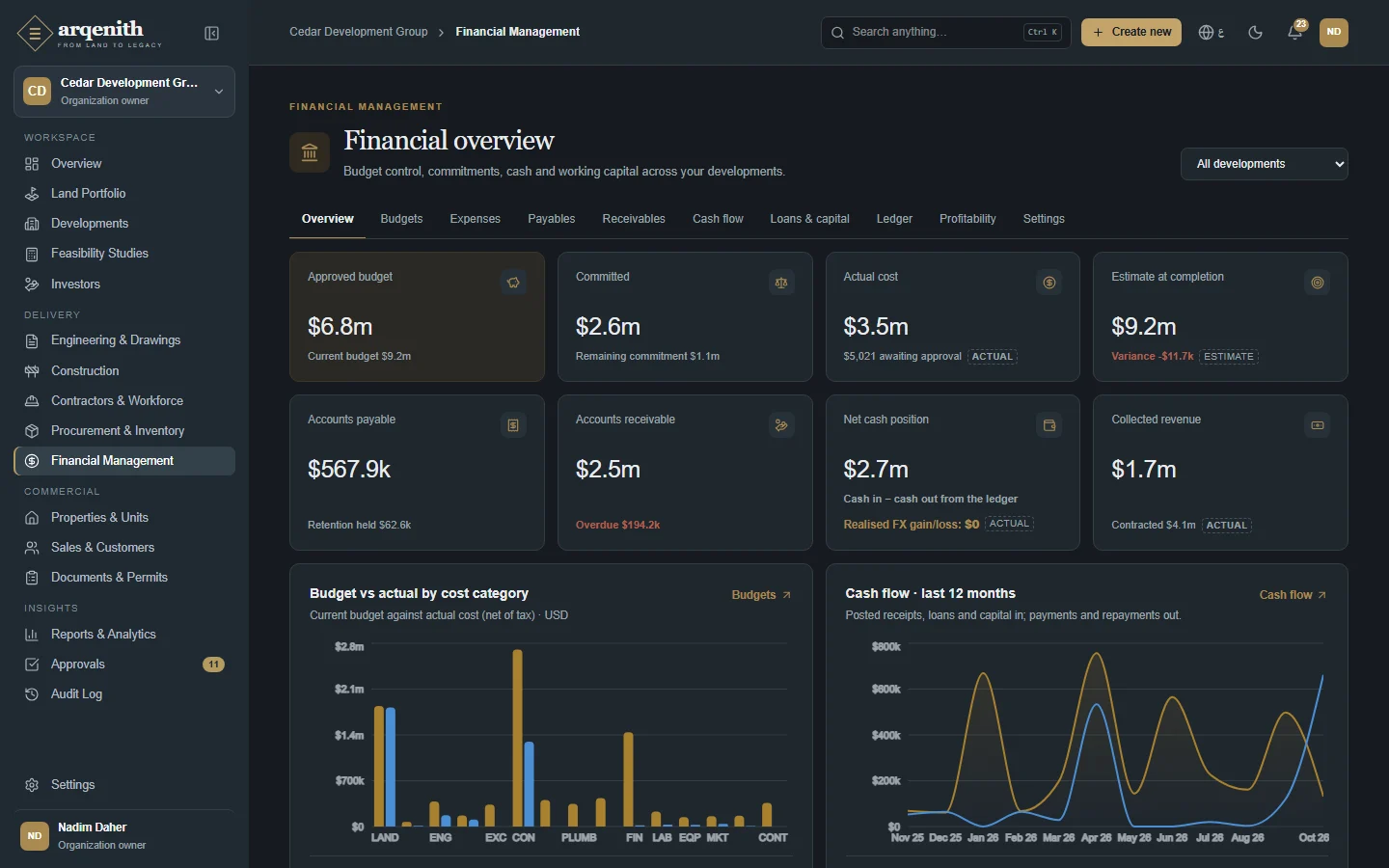Go to Construction in the sidebar

pos(124,371)
